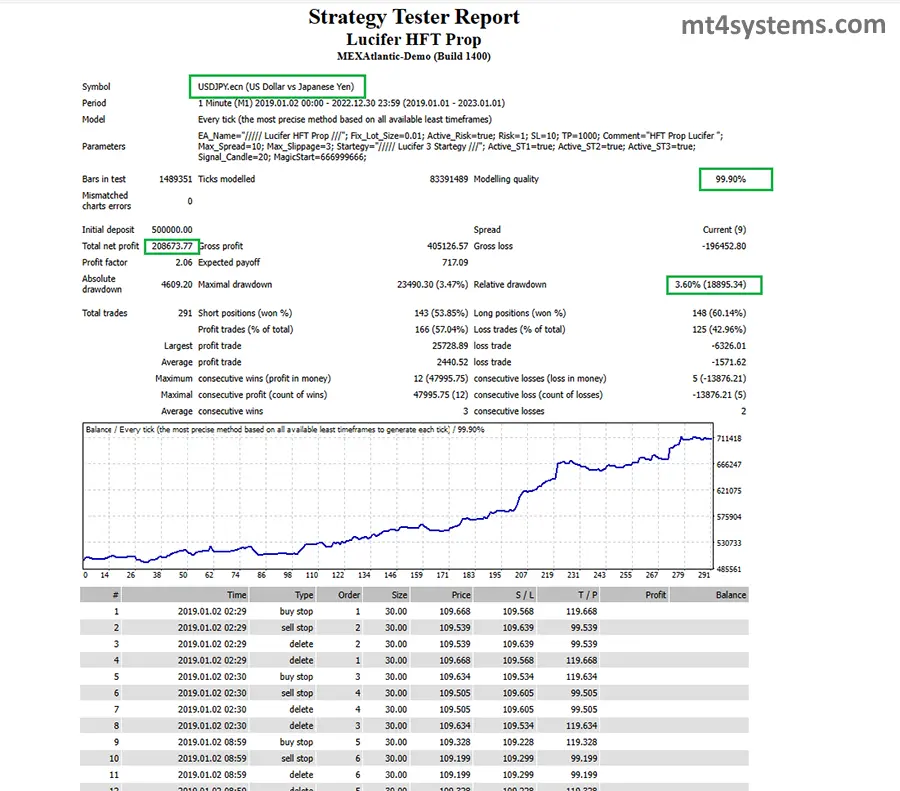Click the Time column header
Viewport: 900px width, 791px height.
[x=236, y=594]
